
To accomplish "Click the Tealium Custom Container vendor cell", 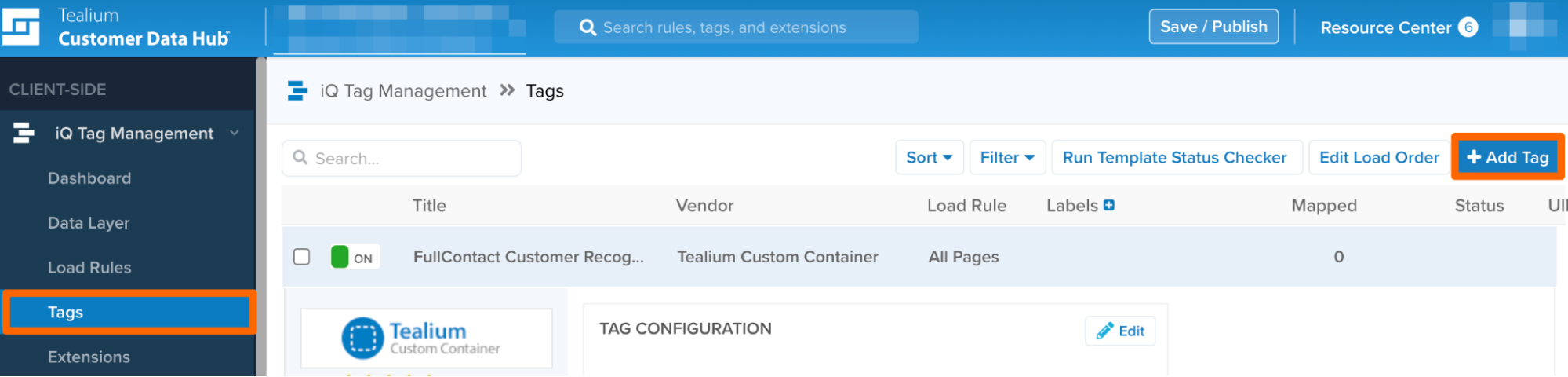I will [777, 257].
